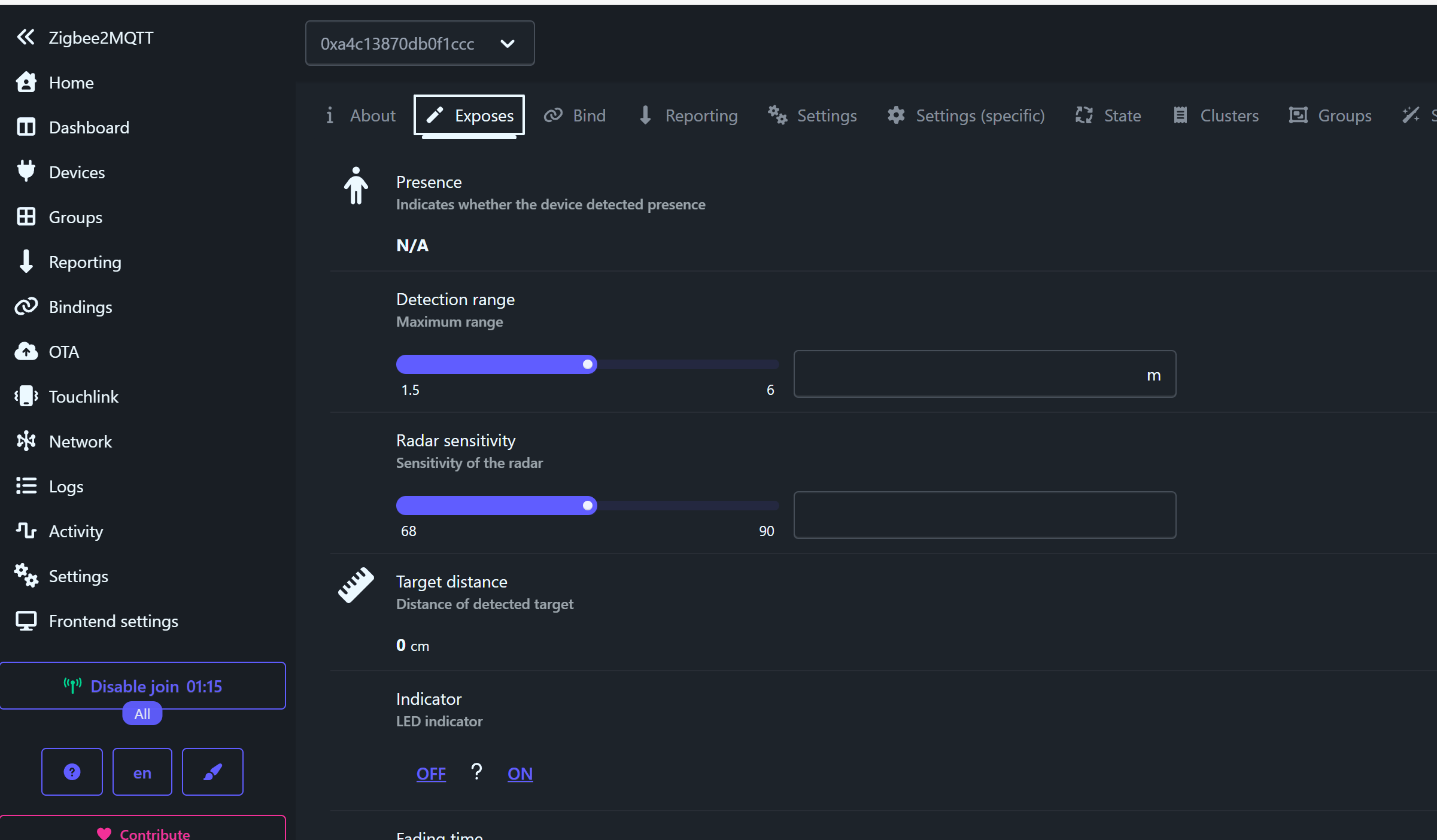Screen dimensions: 1437x840
Task: Click the Bindings link icon in sidebar
Action: pos(26,306)
